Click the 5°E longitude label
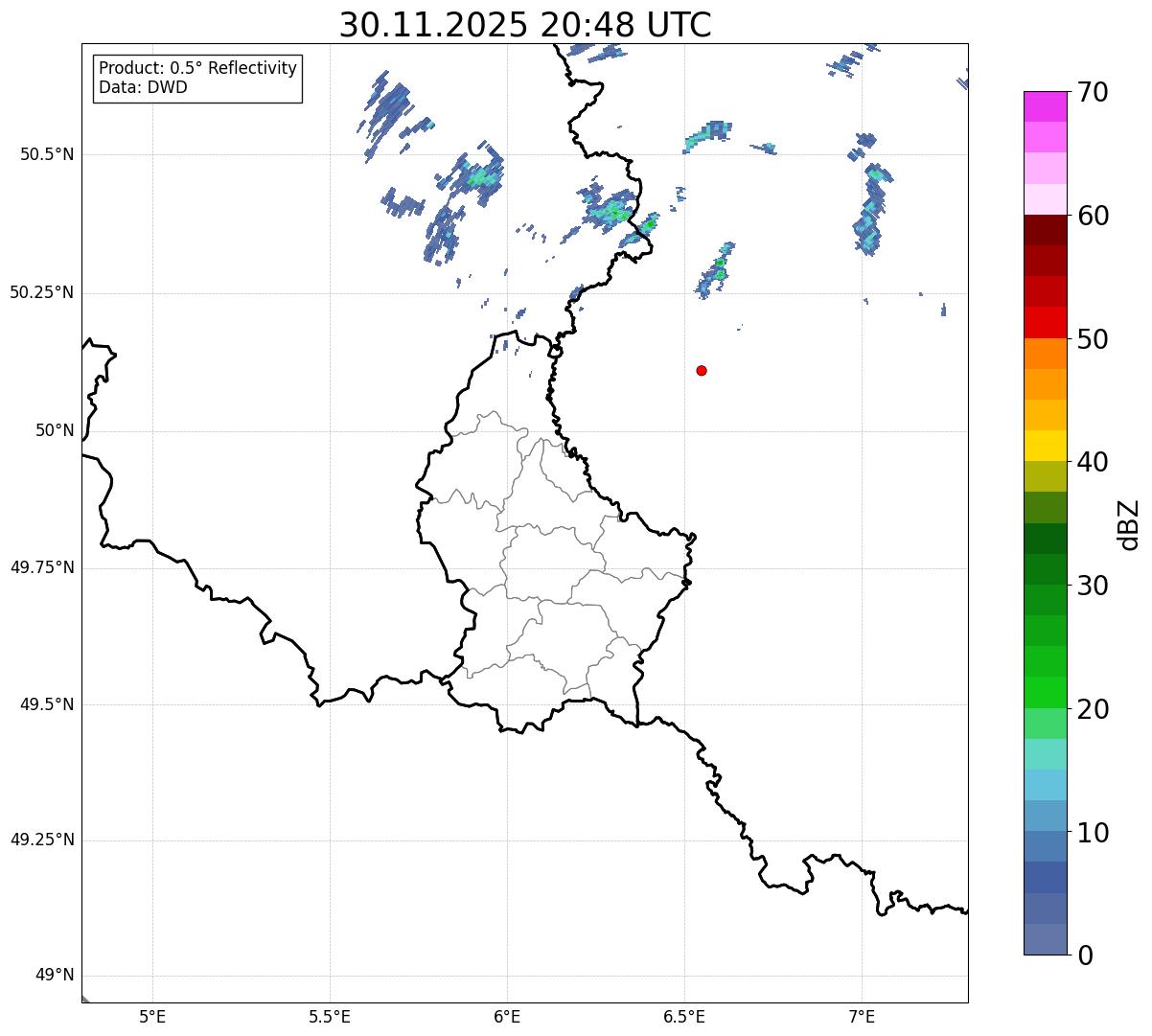This screenshot has height=1036, width=1152. point(152,1017)
